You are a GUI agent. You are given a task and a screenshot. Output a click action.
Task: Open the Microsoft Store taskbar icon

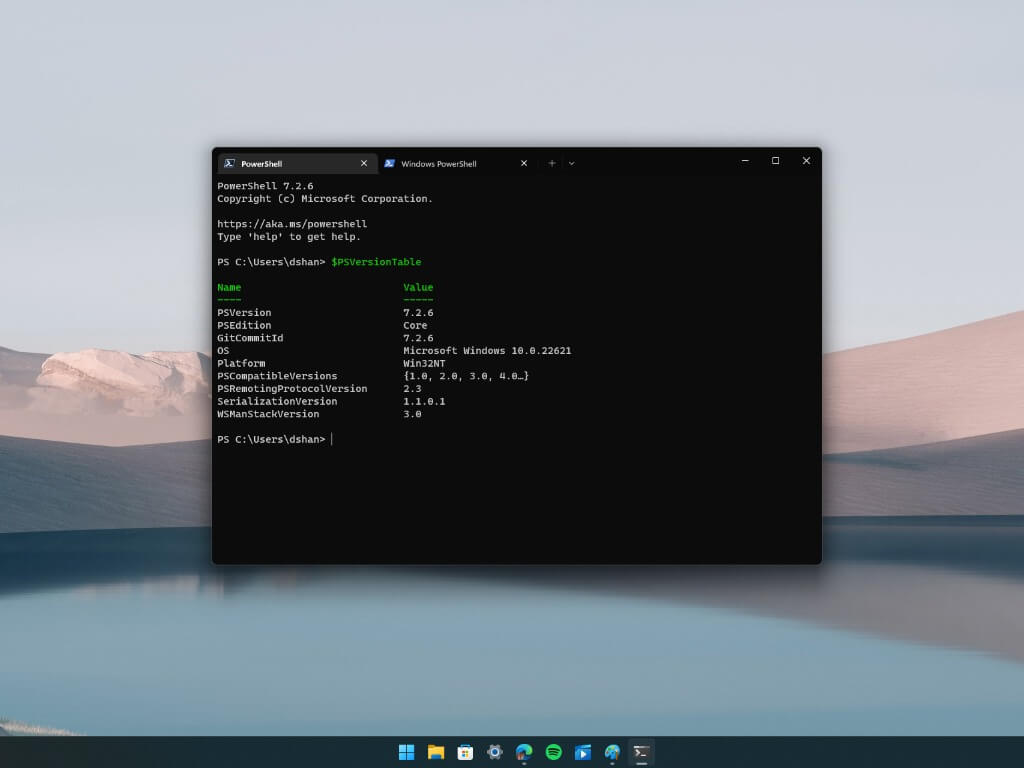[465, 752]
